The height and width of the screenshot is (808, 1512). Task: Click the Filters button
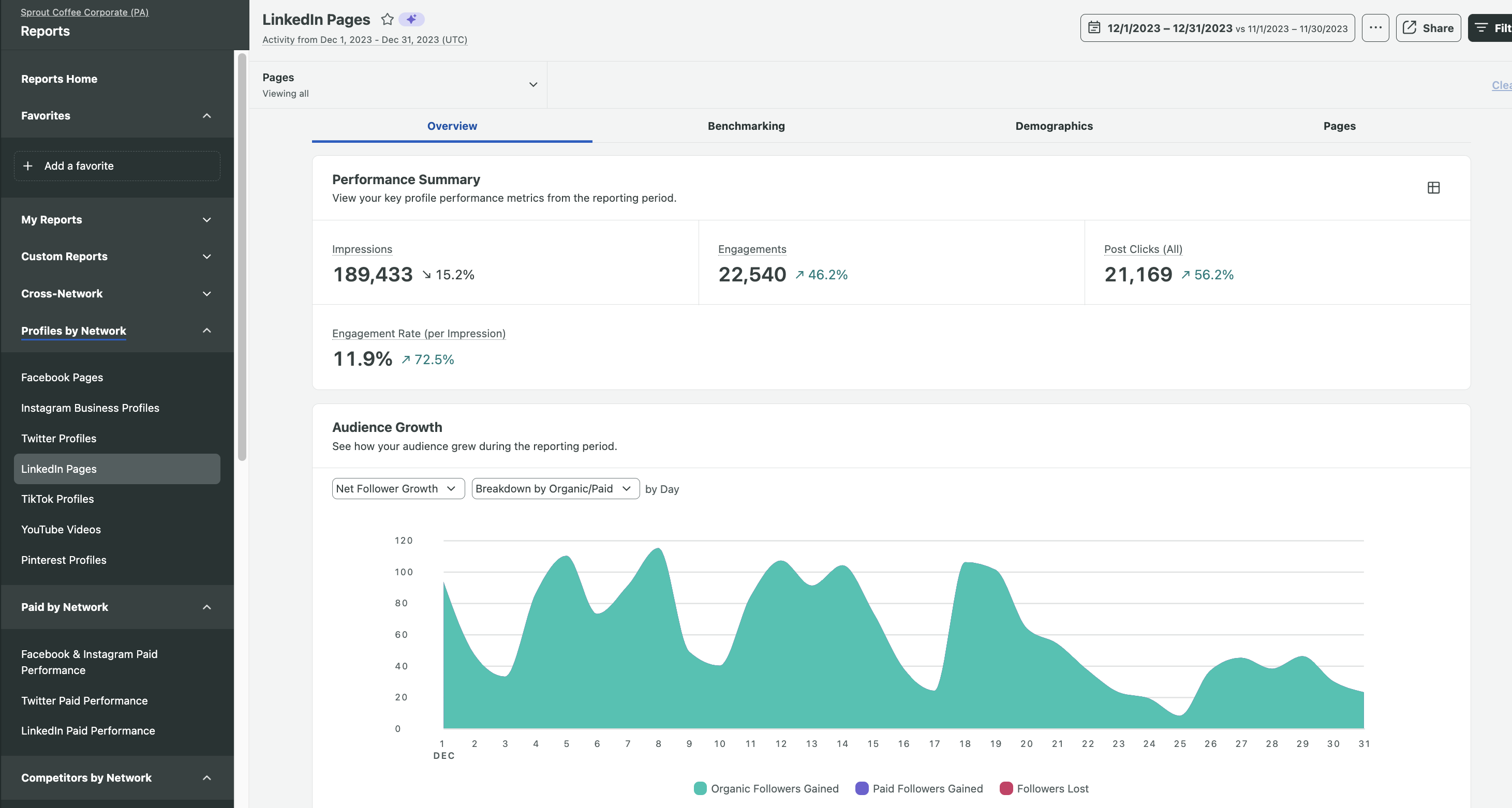1491,27
